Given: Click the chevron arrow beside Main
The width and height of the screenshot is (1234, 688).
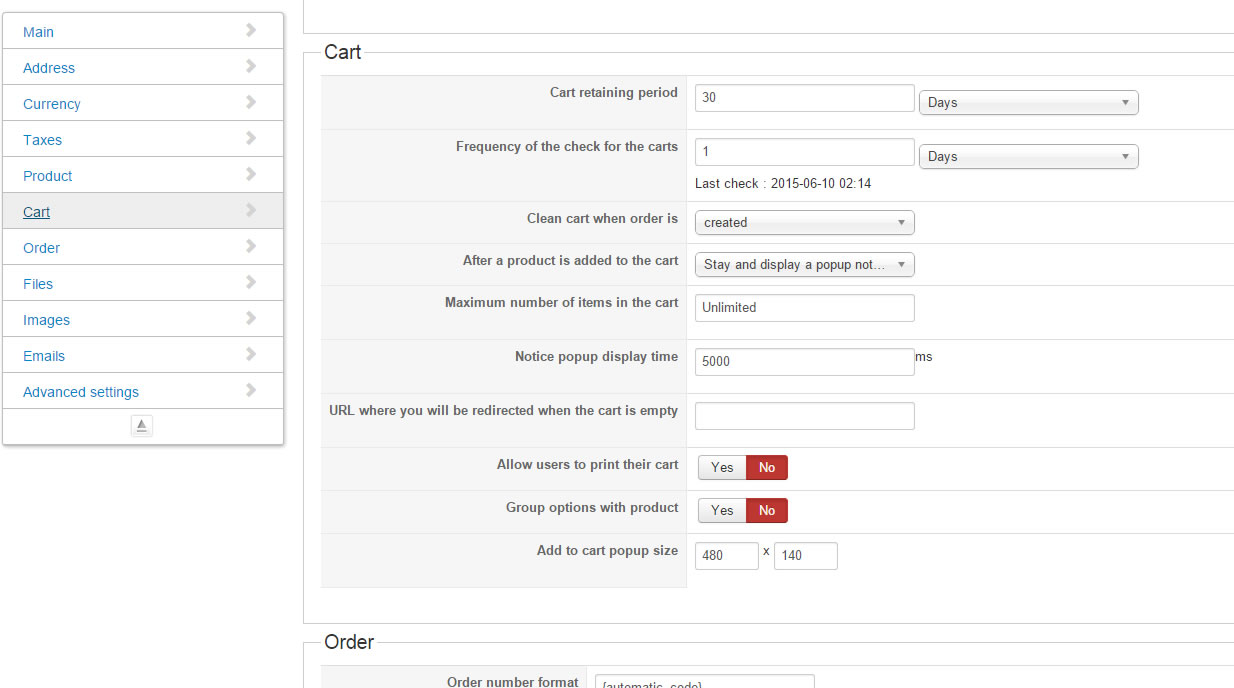Looking at the screenshot, I should 251,31.
